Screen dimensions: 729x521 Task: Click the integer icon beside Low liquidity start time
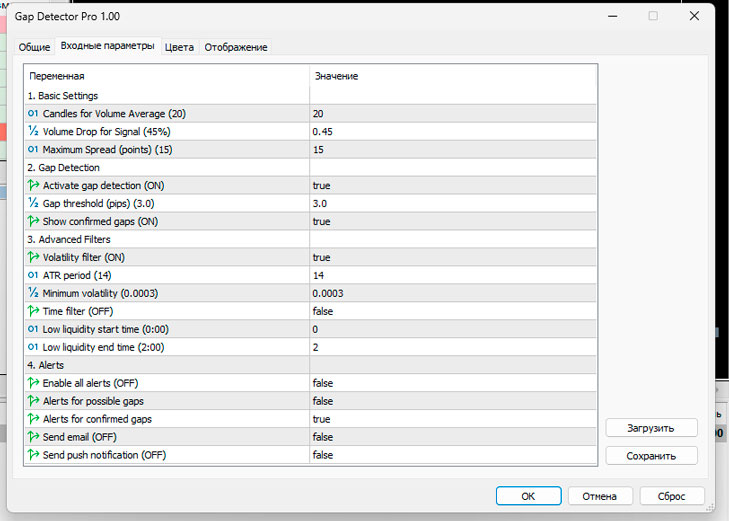click(x=33, y=329)
